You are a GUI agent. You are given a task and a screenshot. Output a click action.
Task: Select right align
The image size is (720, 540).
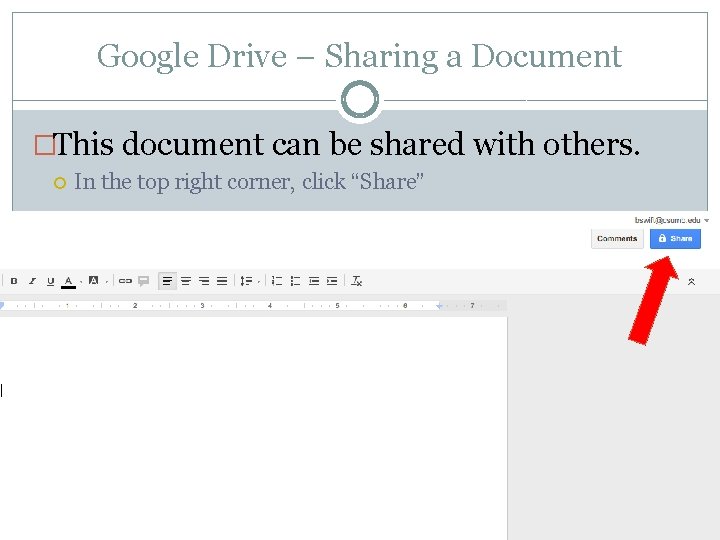(204, 281)
